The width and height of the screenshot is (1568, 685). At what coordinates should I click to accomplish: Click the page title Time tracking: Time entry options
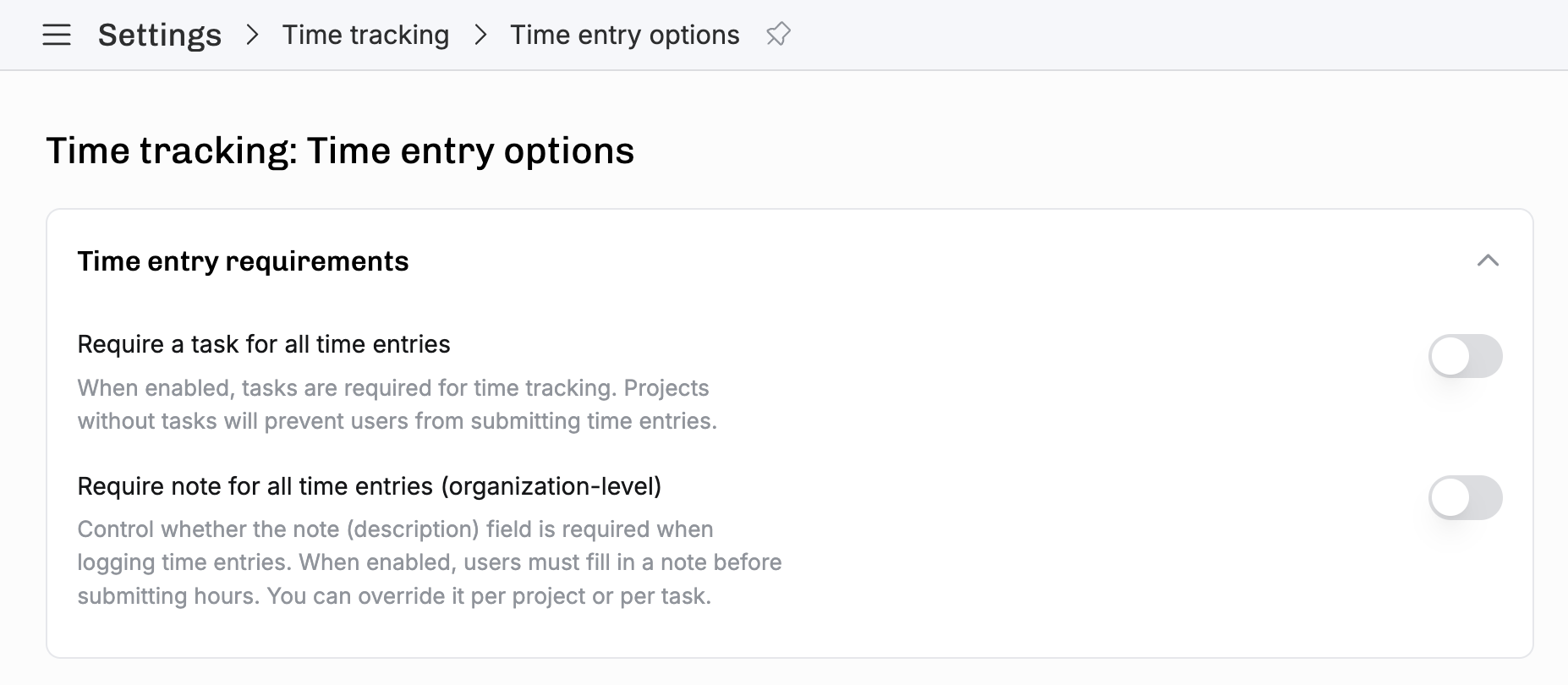340,151
